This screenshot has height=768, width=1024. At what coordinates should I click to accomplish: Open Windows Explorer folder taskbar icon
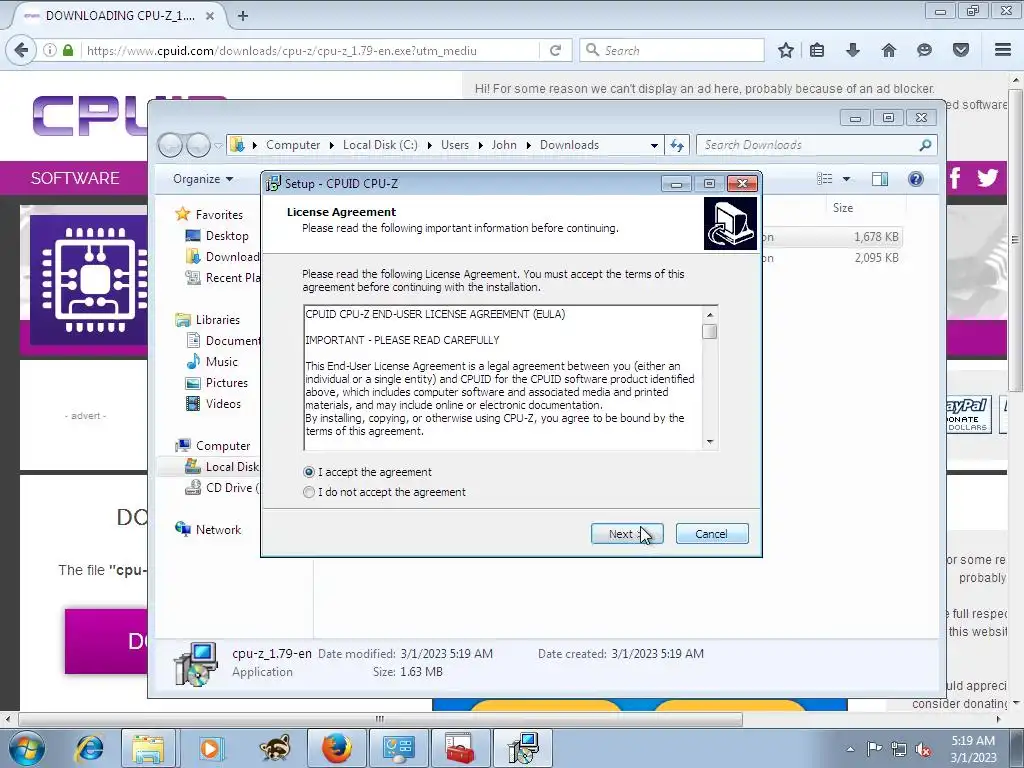point(148,748)
